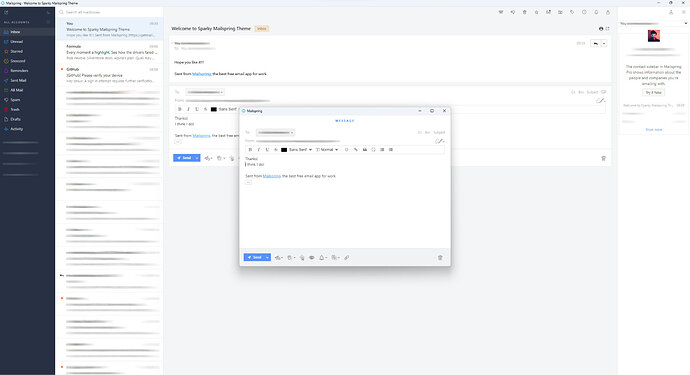
Task: Mark thread unread in top toolbar
Action: pyautogui.click(x=548, y=12)
